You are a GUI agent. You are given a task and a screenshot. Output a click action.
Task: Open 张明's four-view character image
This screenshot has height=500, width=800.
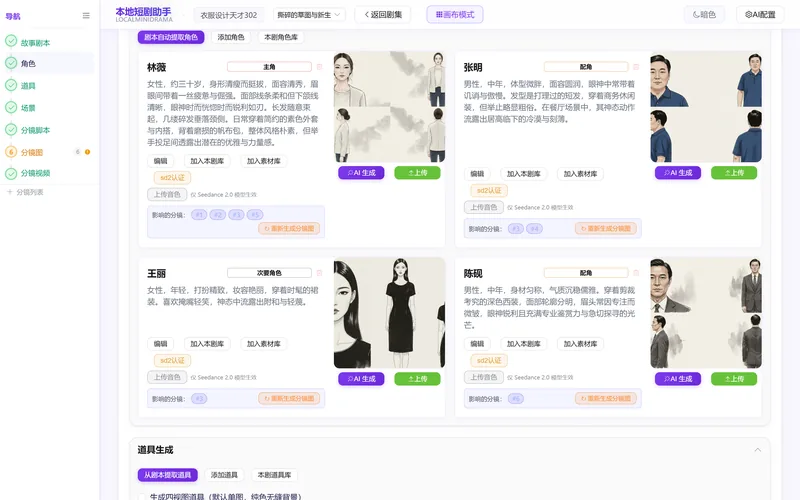[x=706, y=107]
